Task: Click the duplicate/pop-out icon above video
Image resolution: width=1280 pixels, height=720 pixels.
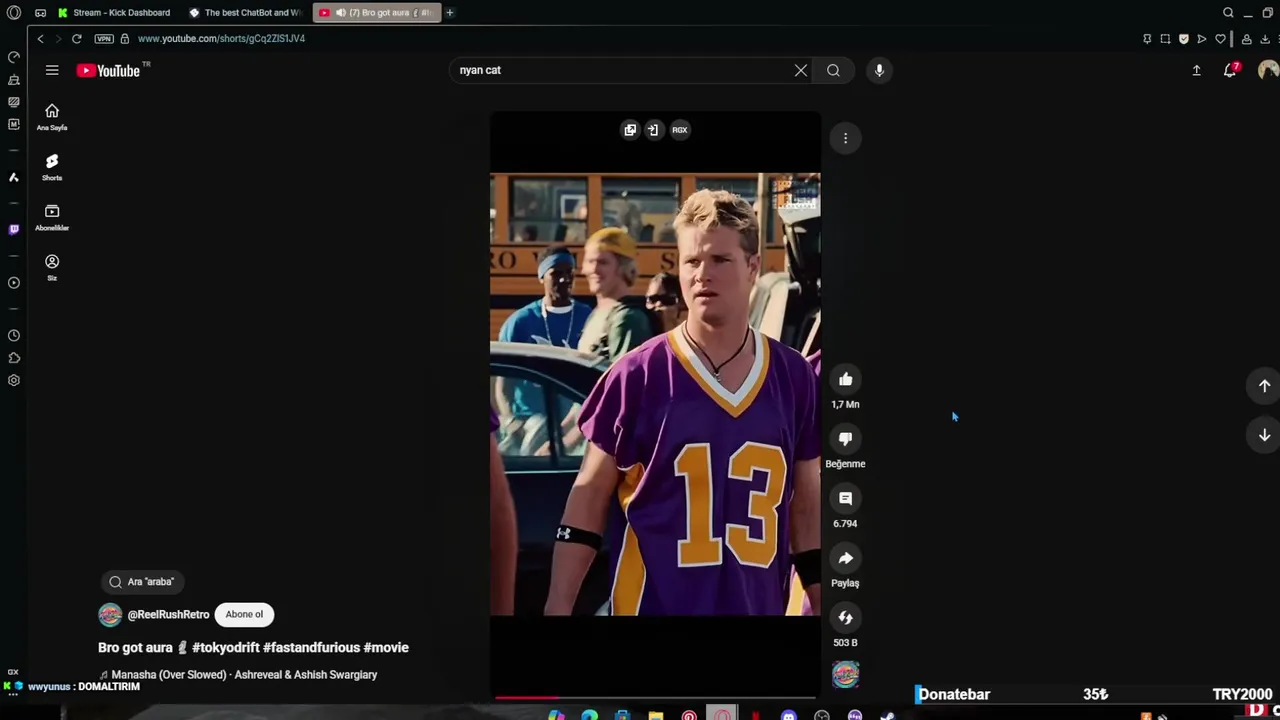Action: [630, 130]
